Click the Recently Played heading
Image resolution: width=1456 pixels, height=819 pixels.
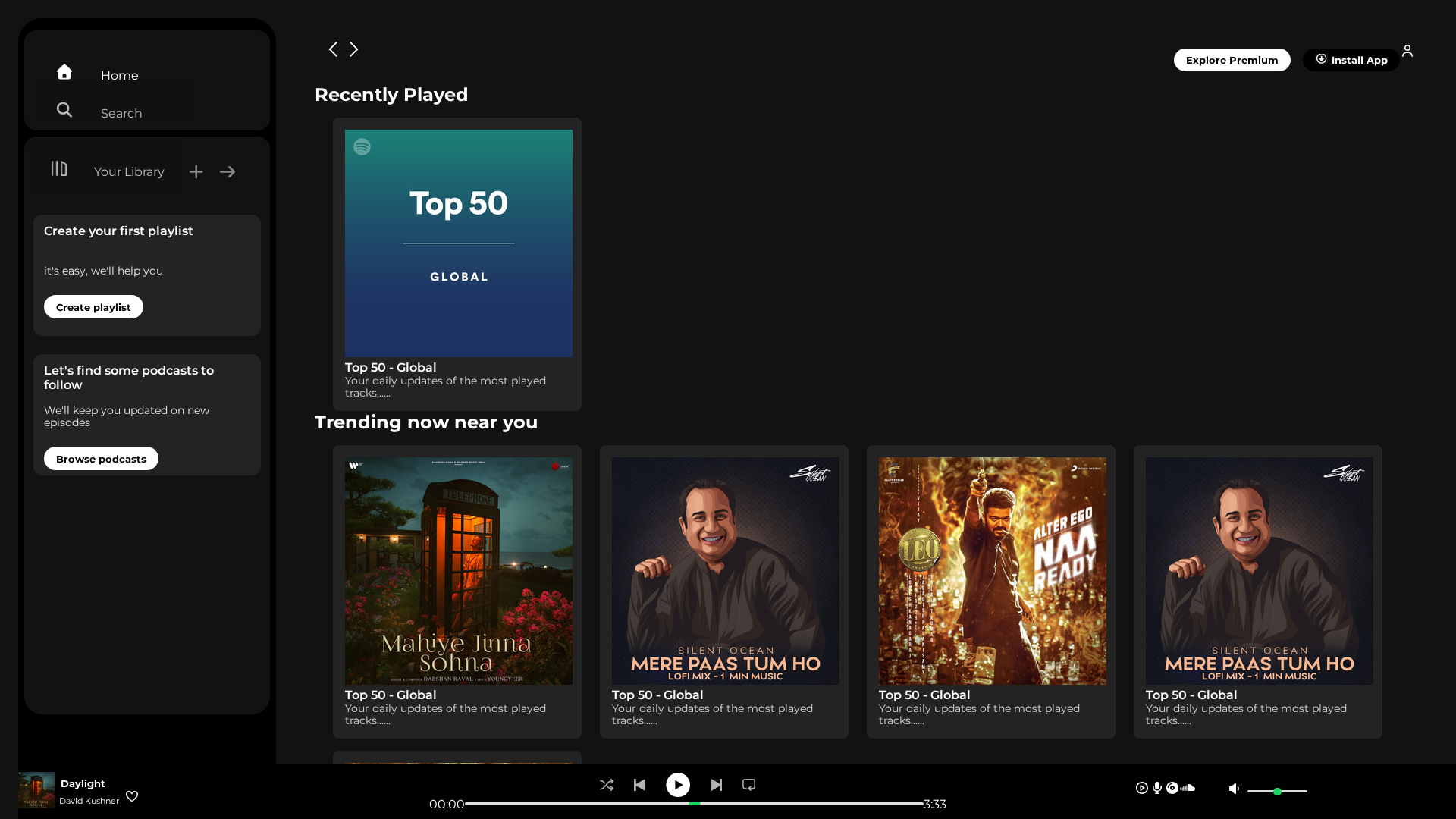click(x=391, y=95)
